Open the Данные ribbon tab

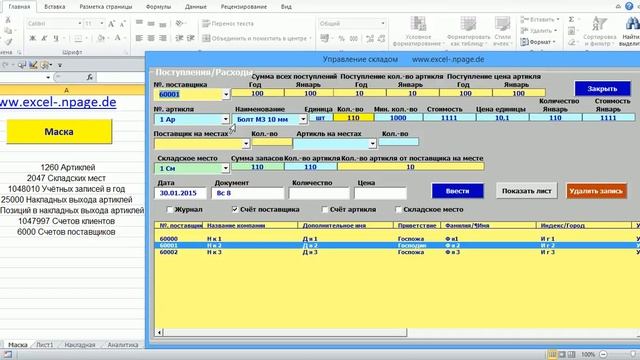(x=196, y=7)
